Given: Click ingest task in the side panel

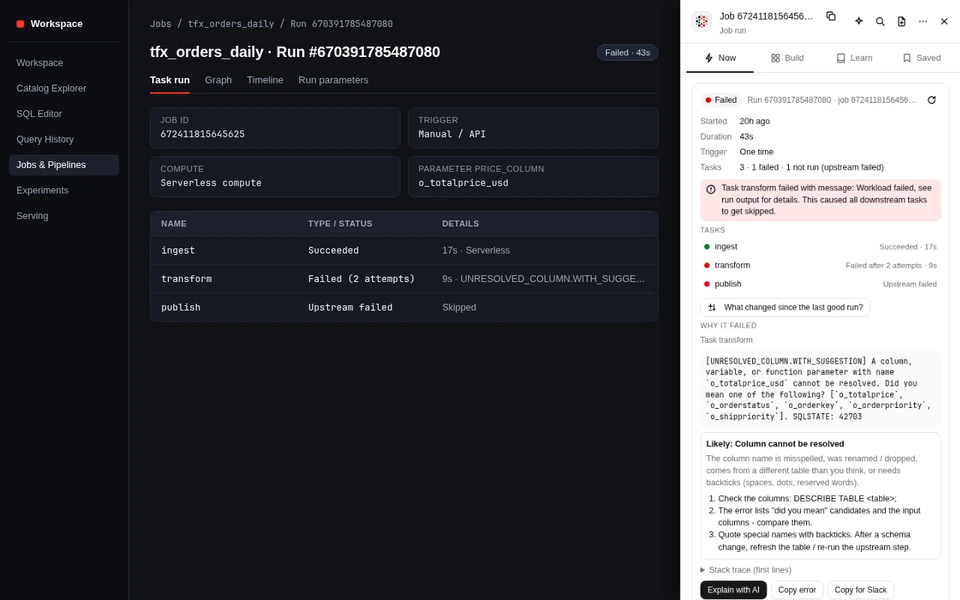Looking at the screenshot, I should pos(820,247).
